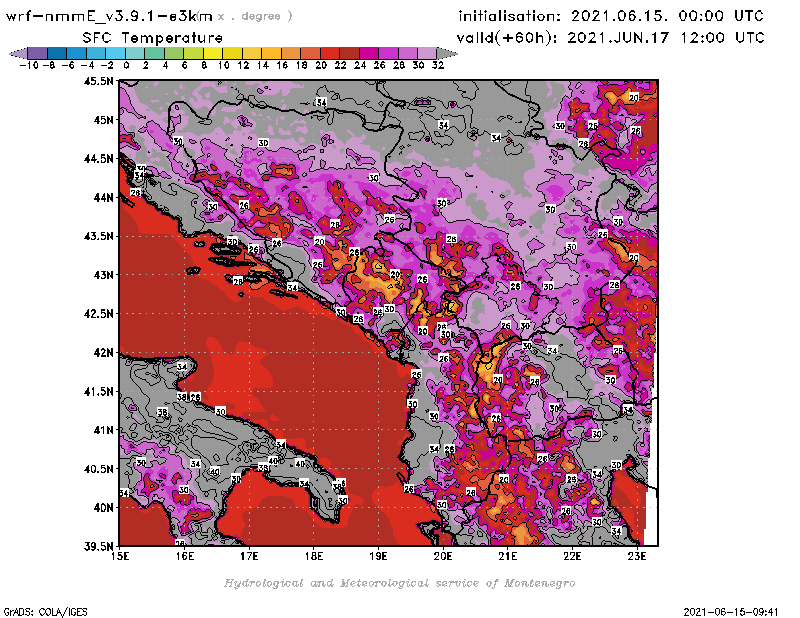This screenshot has width=800, height=618.
Task: Select the '16E' longitude label
Action: click(185, 556)
